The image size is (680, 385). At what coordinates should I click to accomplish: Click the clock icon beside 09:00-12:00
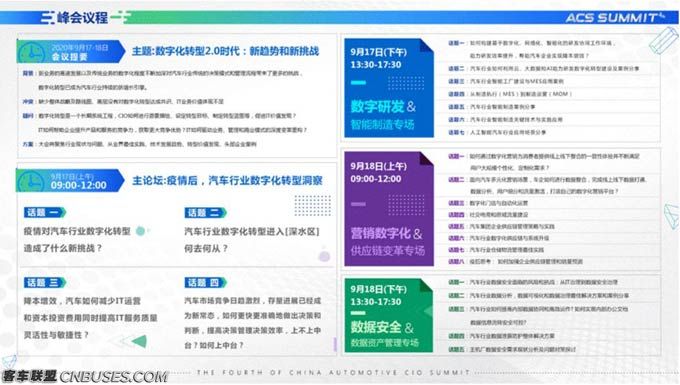click(x=30, y=181)
